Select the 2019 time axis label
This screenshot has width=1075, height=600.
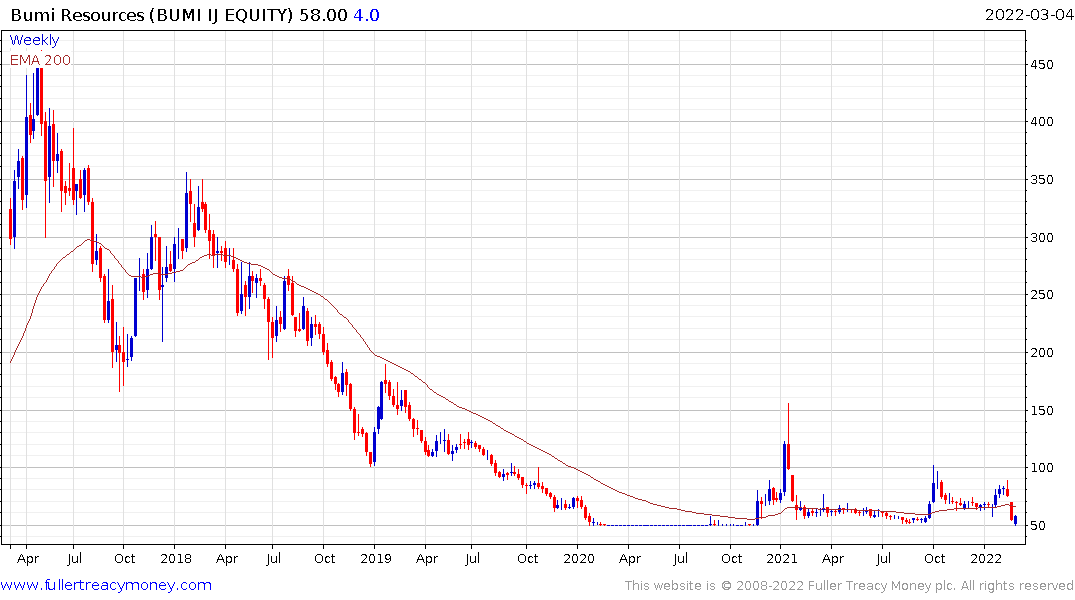[x=376, y=558]
